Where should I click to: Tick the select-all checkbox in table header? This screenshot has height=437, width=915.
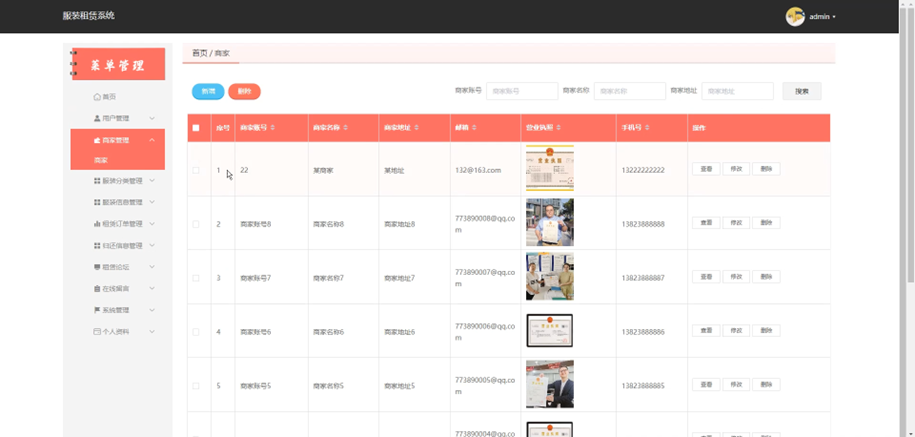point(196,128)
